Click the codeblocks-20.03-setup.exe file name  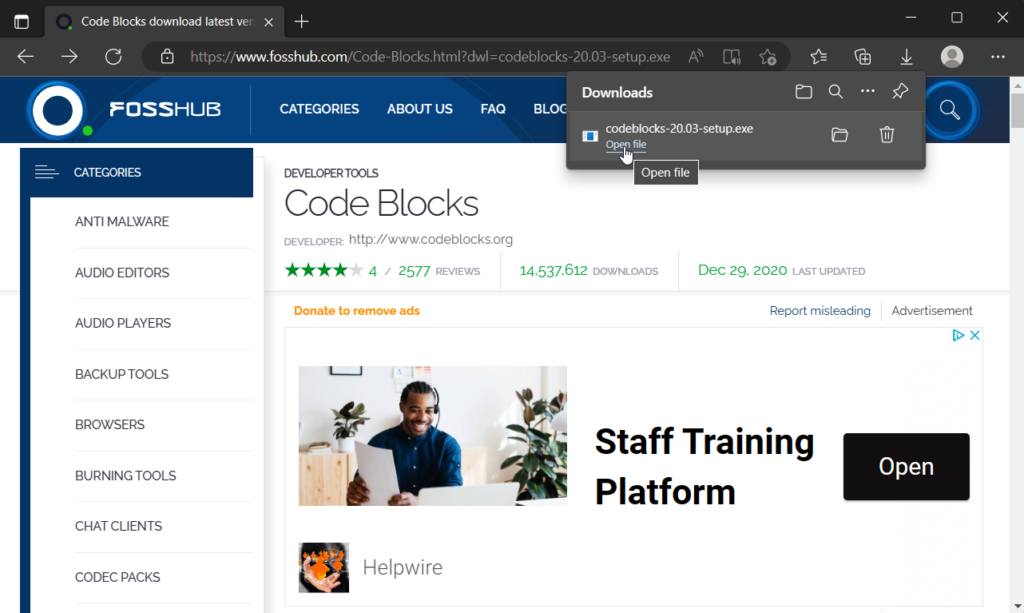679,129
